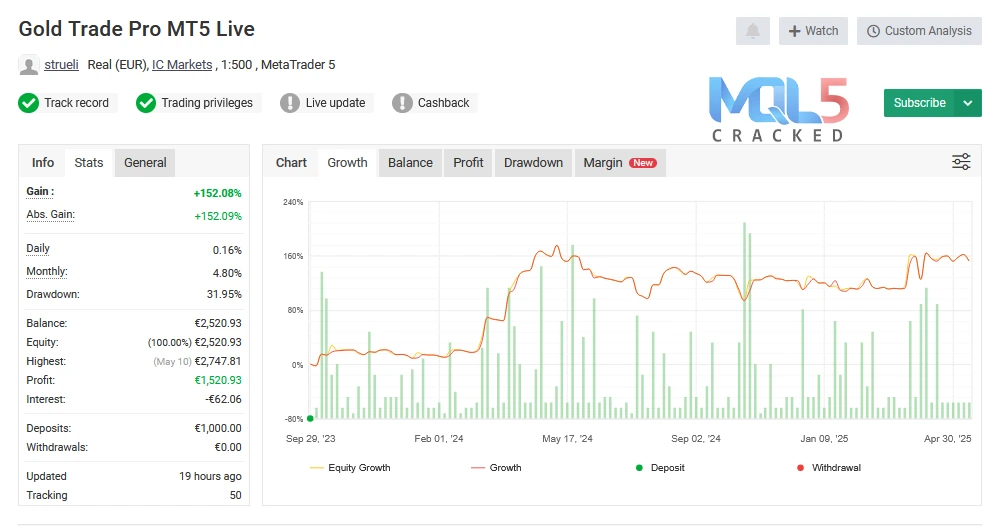The width and height of the screenshot is (998, 526).
Task: Switch to the Stats tab
Action: [88, 162]
